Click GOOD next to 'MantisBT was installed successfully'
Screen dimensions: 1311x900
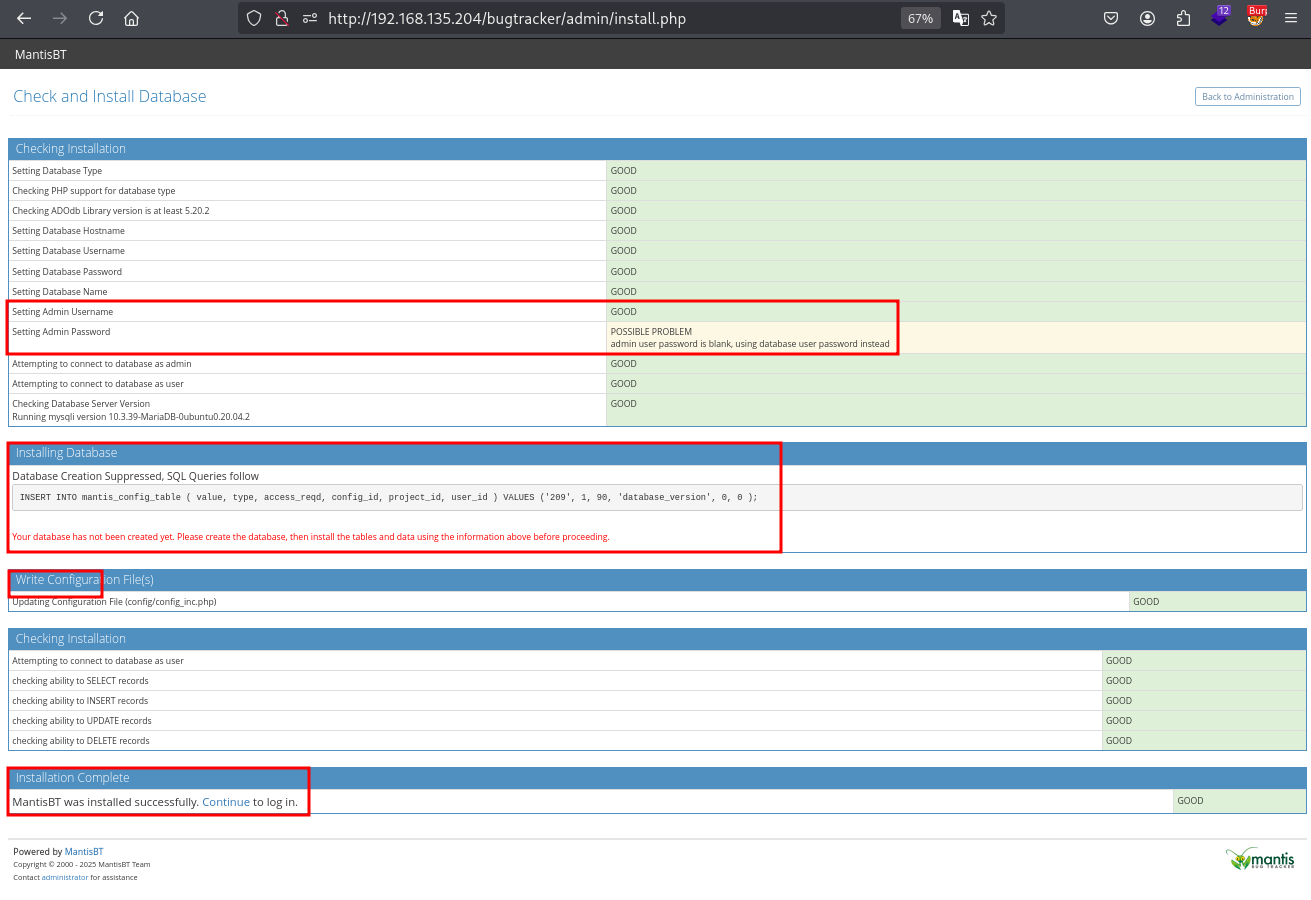click(x=1190, y=801)
